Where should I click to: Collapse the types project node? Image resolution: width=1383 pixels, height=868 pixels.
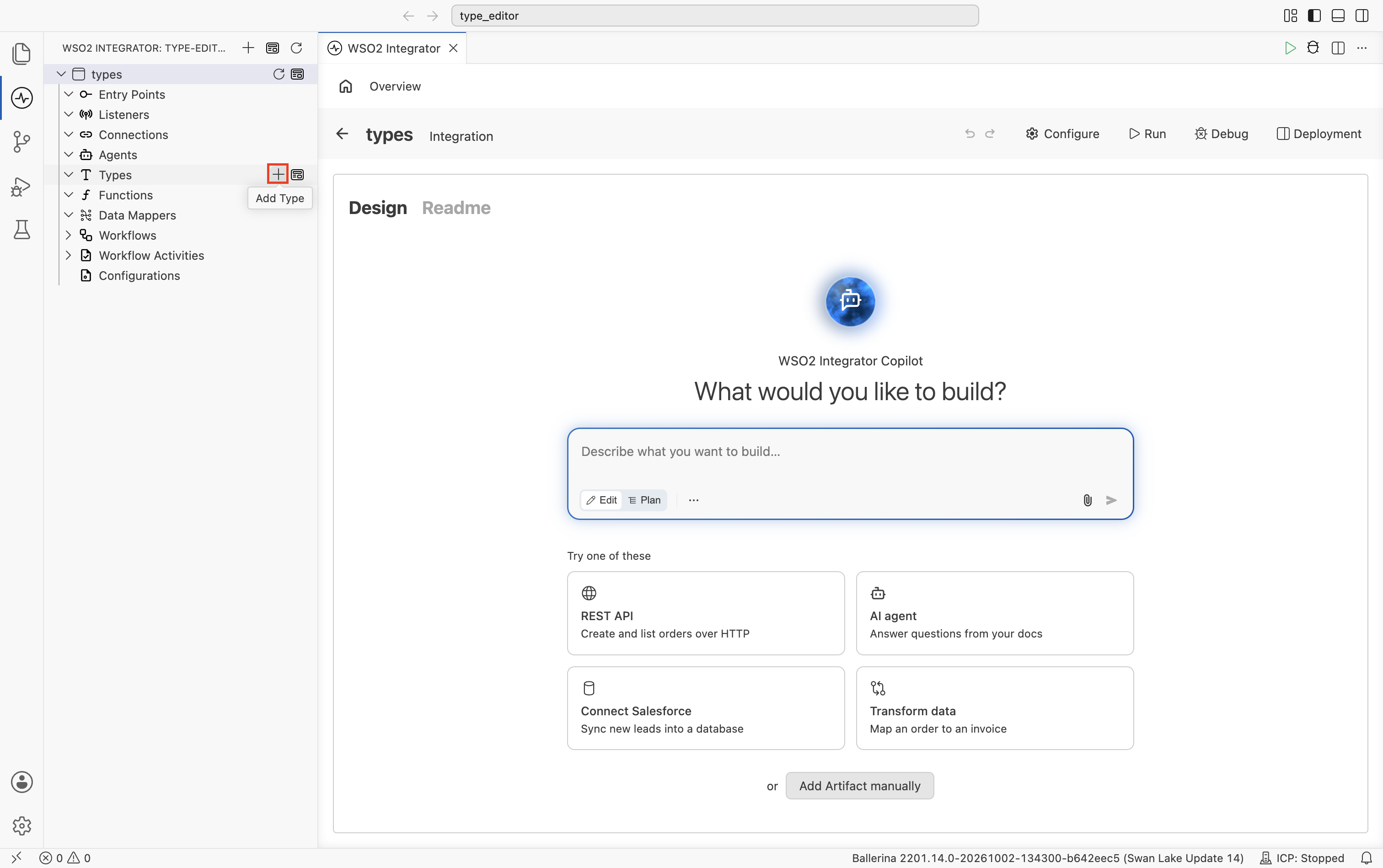(x=61, y=74)
